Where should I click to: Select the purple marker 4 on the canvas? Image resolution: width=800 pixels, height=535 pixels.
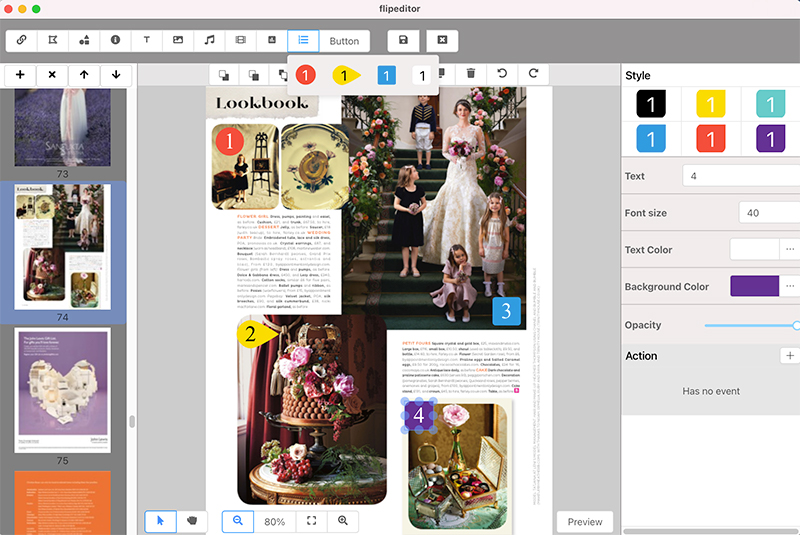tap(419, 415)
